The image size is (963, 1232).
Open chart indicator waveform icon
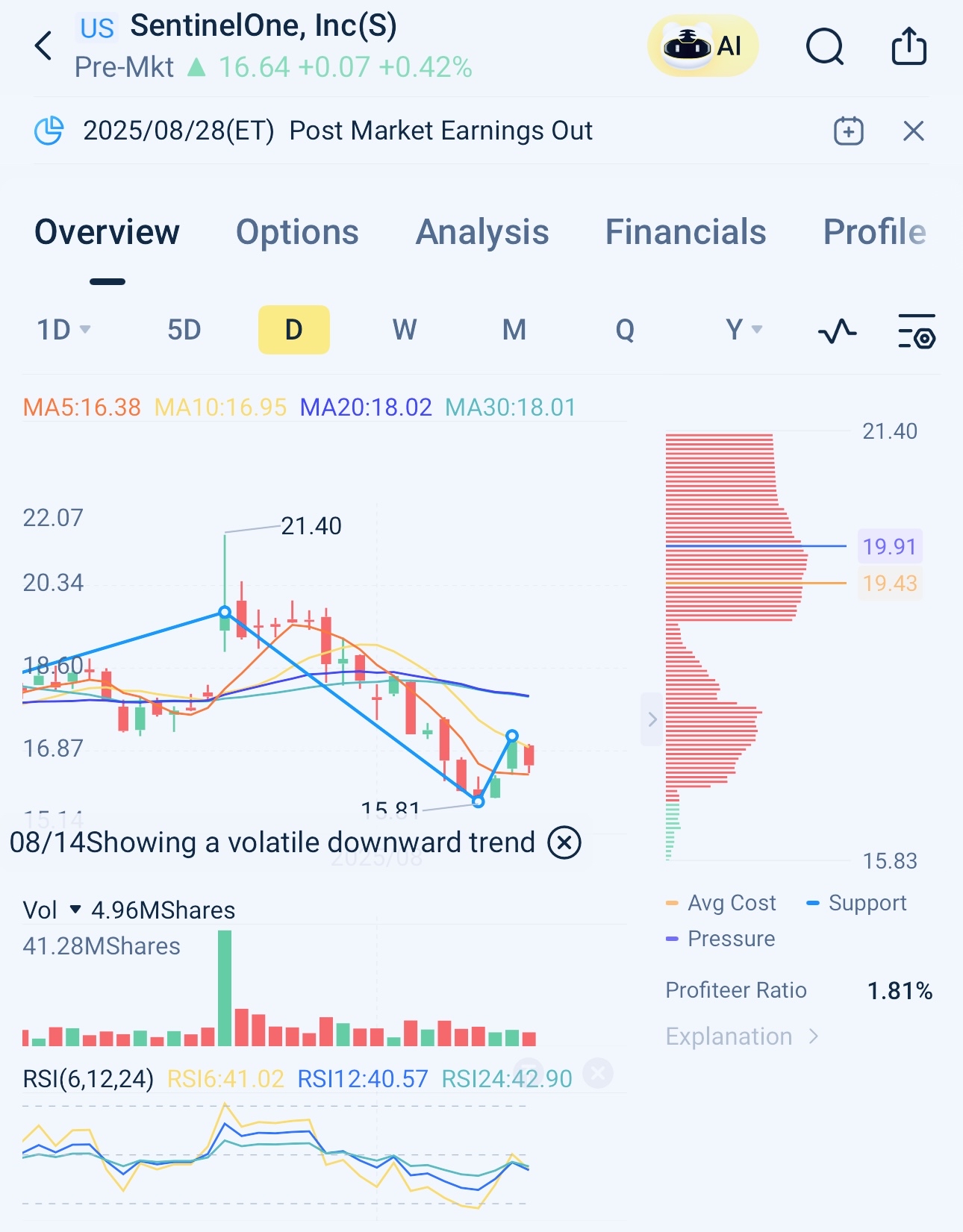pos(837,331)
